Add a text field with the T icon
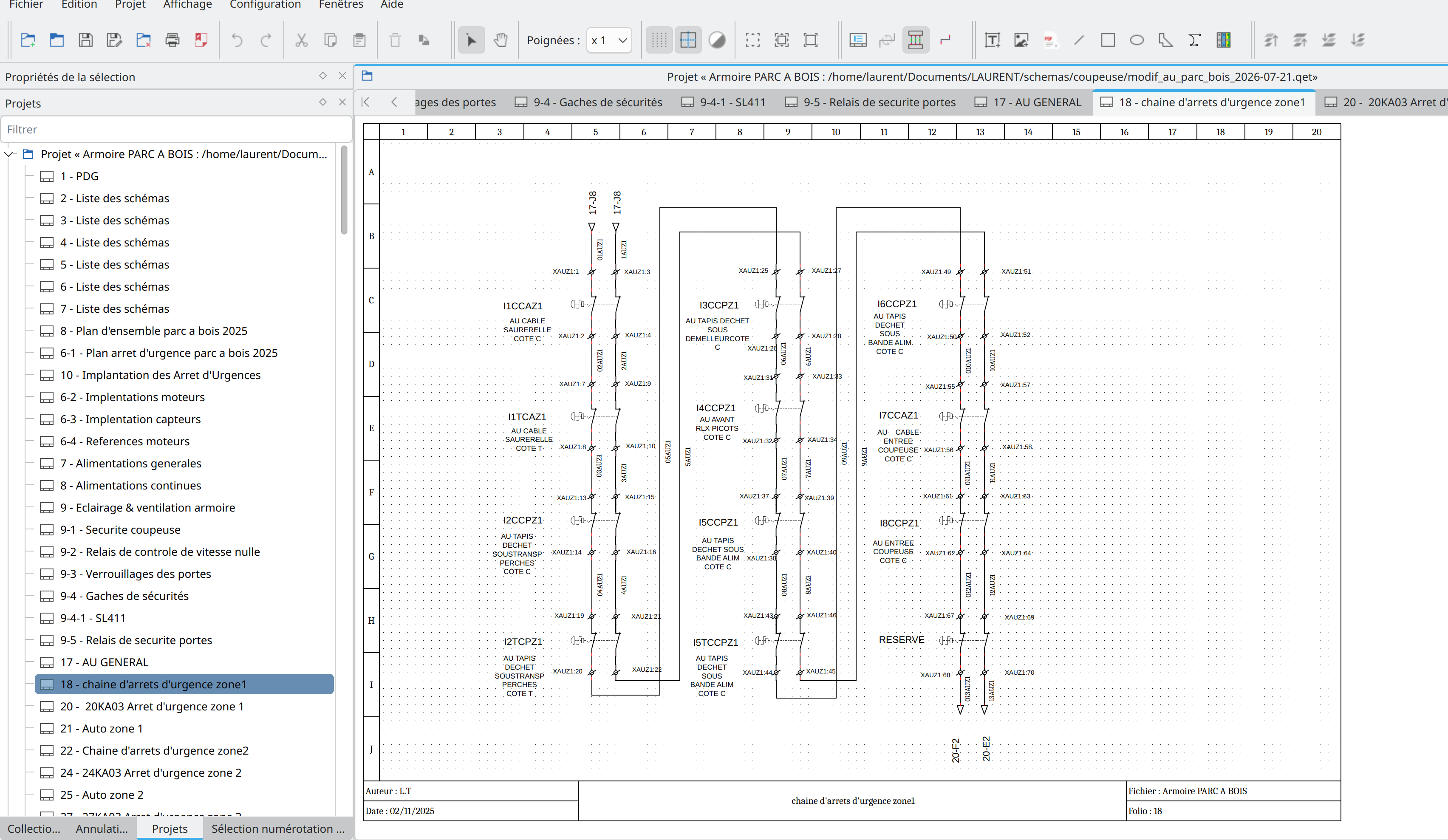This screenshot has width=1448, height=840. pyautogui.click(x=993, y=40)
